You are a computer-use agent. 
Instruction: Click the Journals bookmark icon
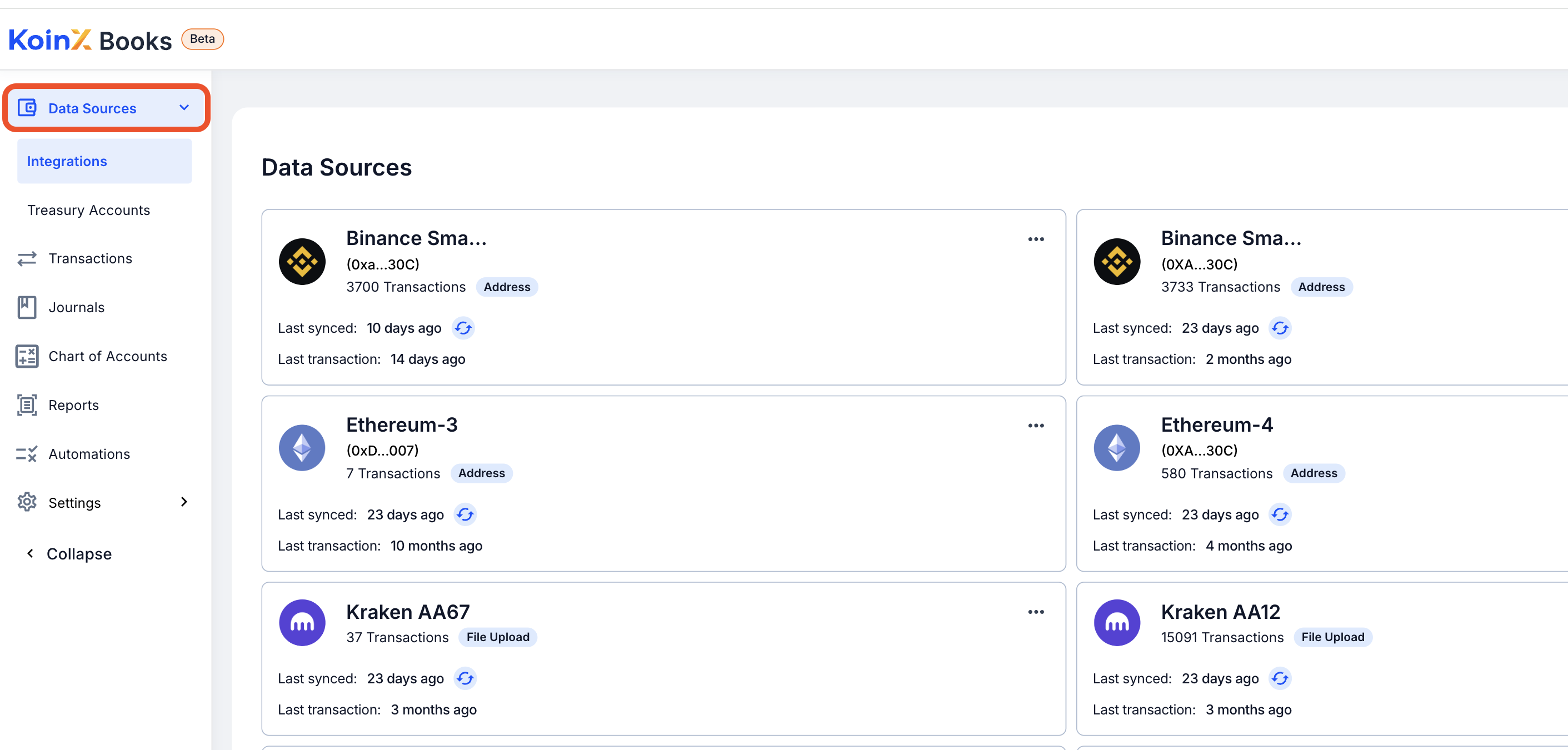pyautogui.click(x=27, y=307)
